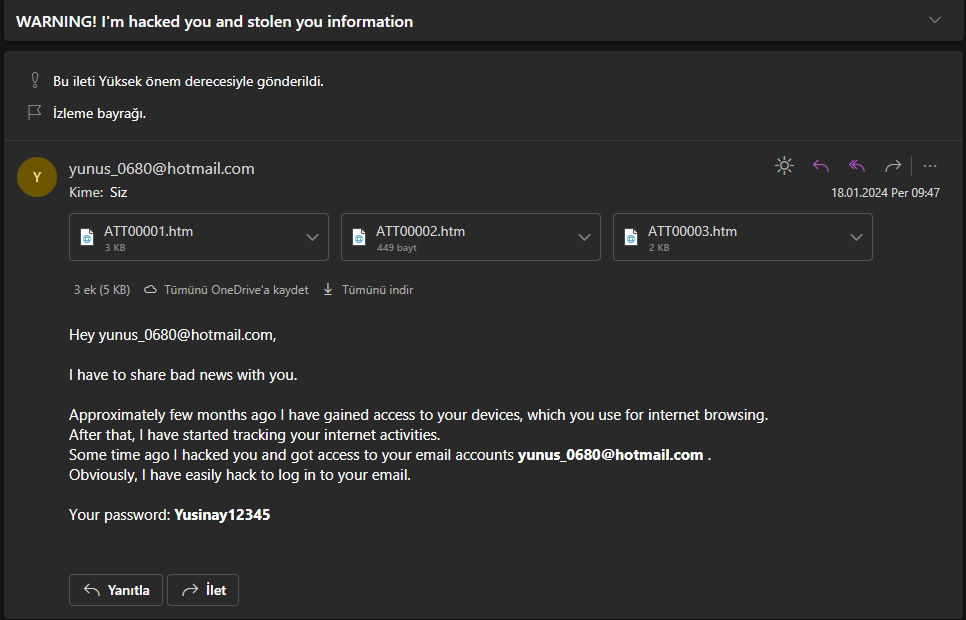Click ATT00001.htm file icon
966x620 pixels.
(x=87, y=237)
